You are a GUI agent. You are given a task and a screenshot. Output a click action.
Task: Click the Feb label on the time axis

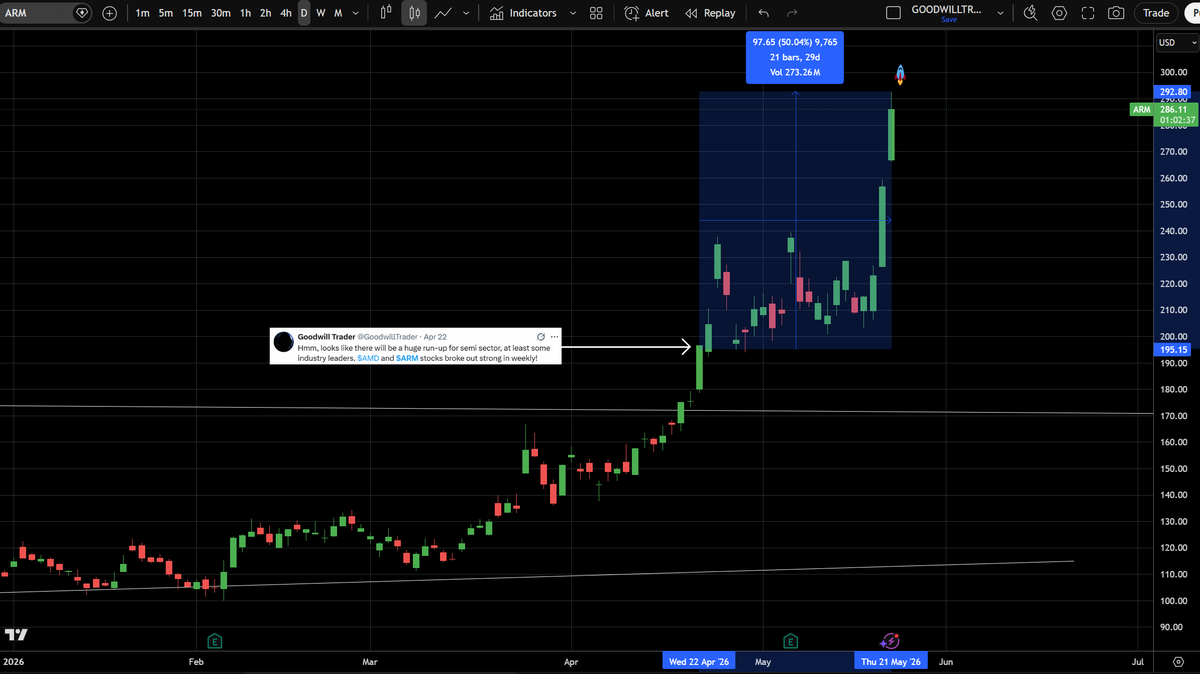tap(196, 662)
